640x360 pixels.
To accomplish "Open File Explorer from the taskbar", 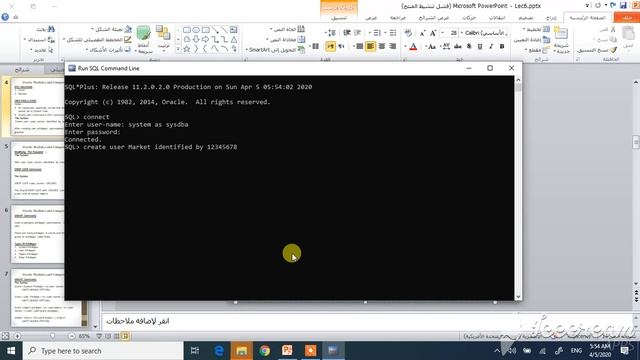I will [242, 351].
